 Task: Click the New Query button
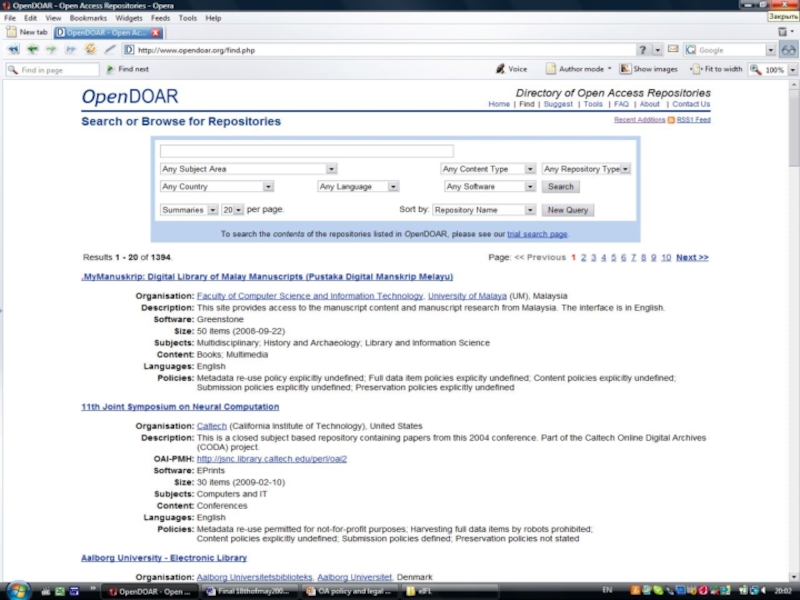567,210
